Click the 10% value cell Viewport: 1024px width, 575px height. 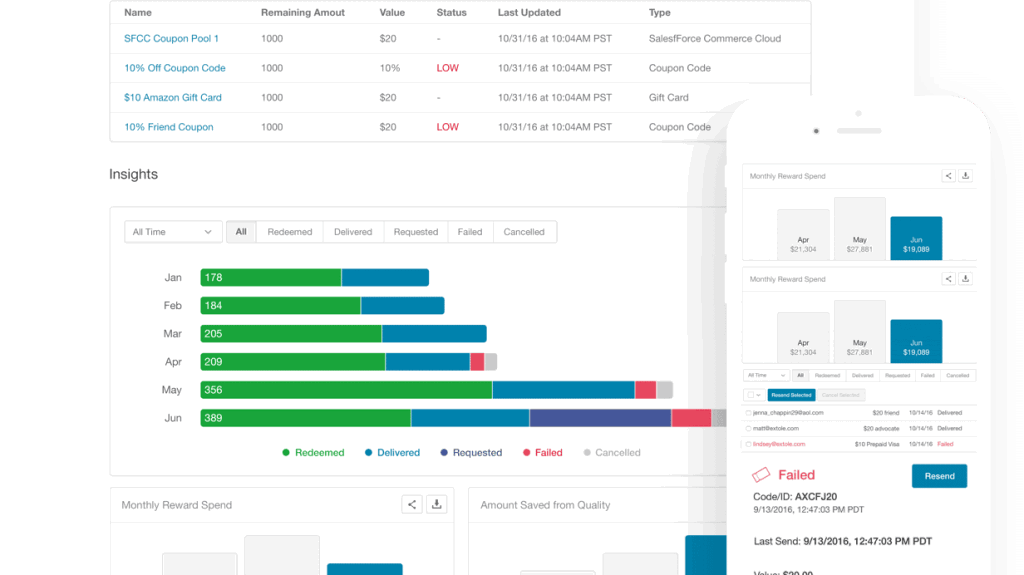[x=390, y=68]
